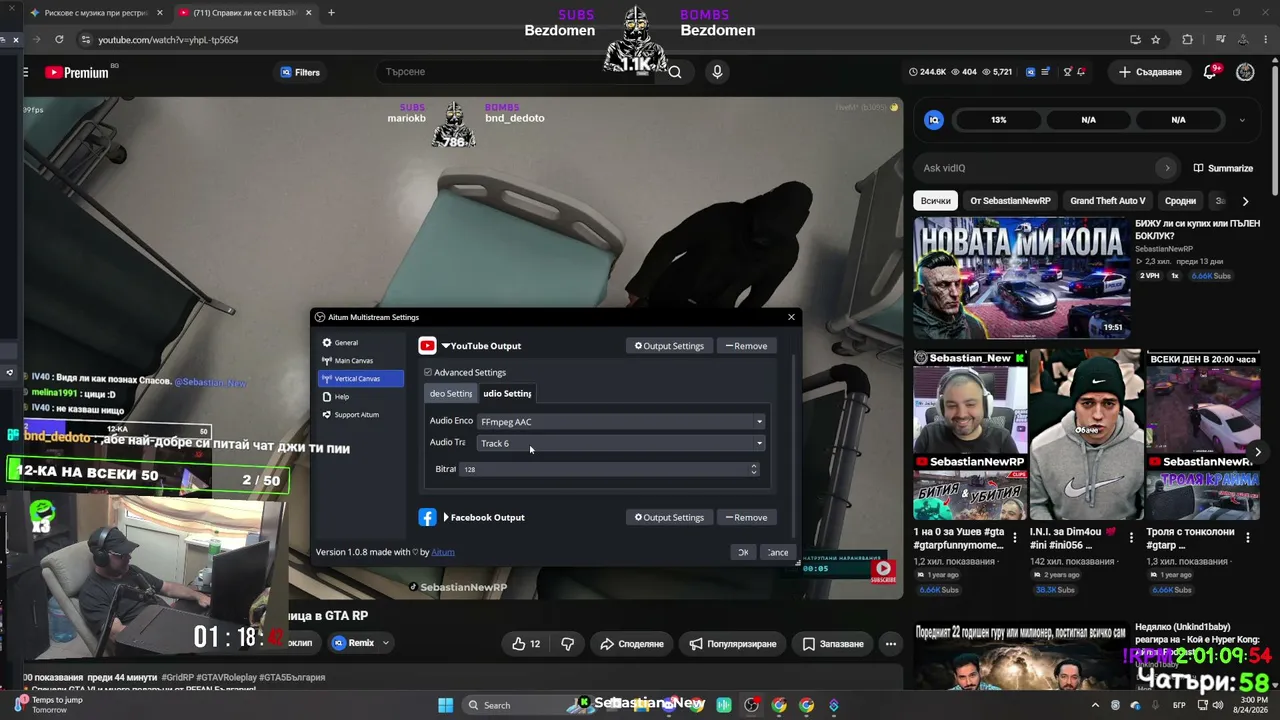Remove the YouTube Output

click(746, 346)
